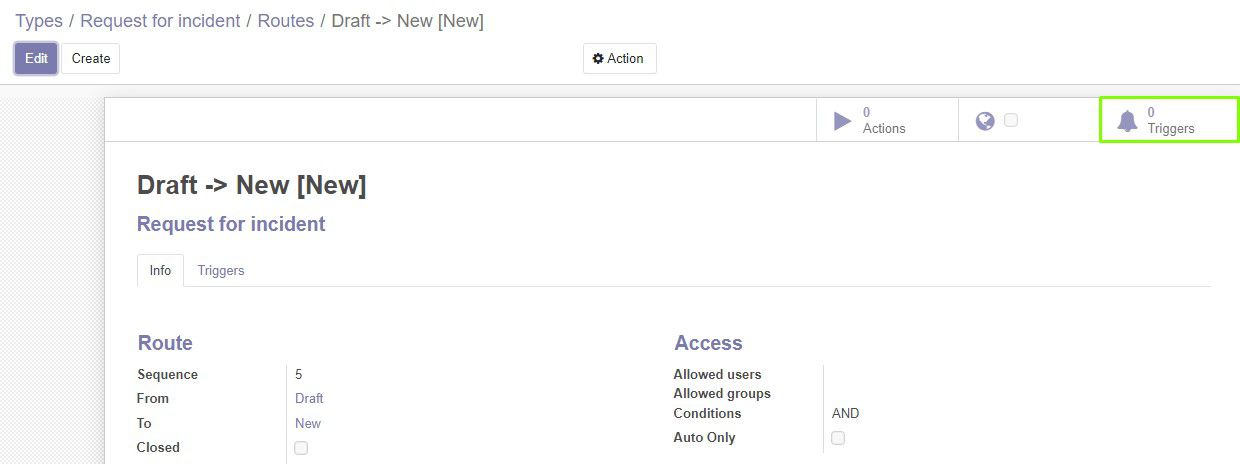Switch to the Triggers tab
1240x464 pixels.
[x=221, y=270]
